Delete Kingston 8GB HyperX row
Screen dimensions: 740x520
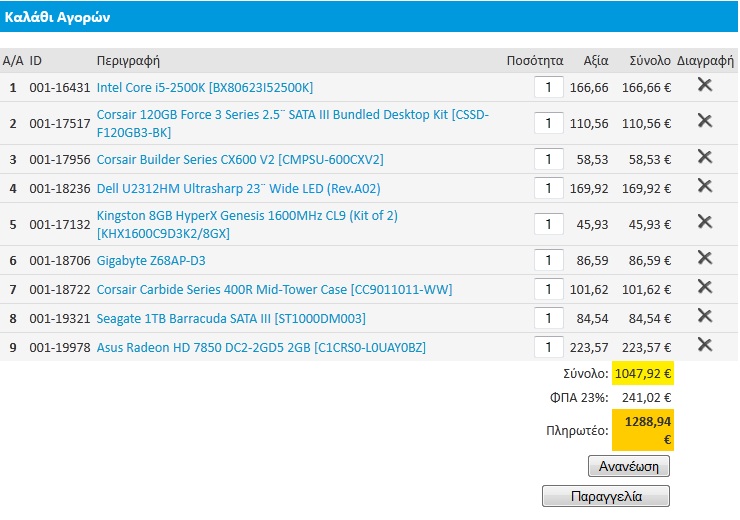click(x=705, y=222)
